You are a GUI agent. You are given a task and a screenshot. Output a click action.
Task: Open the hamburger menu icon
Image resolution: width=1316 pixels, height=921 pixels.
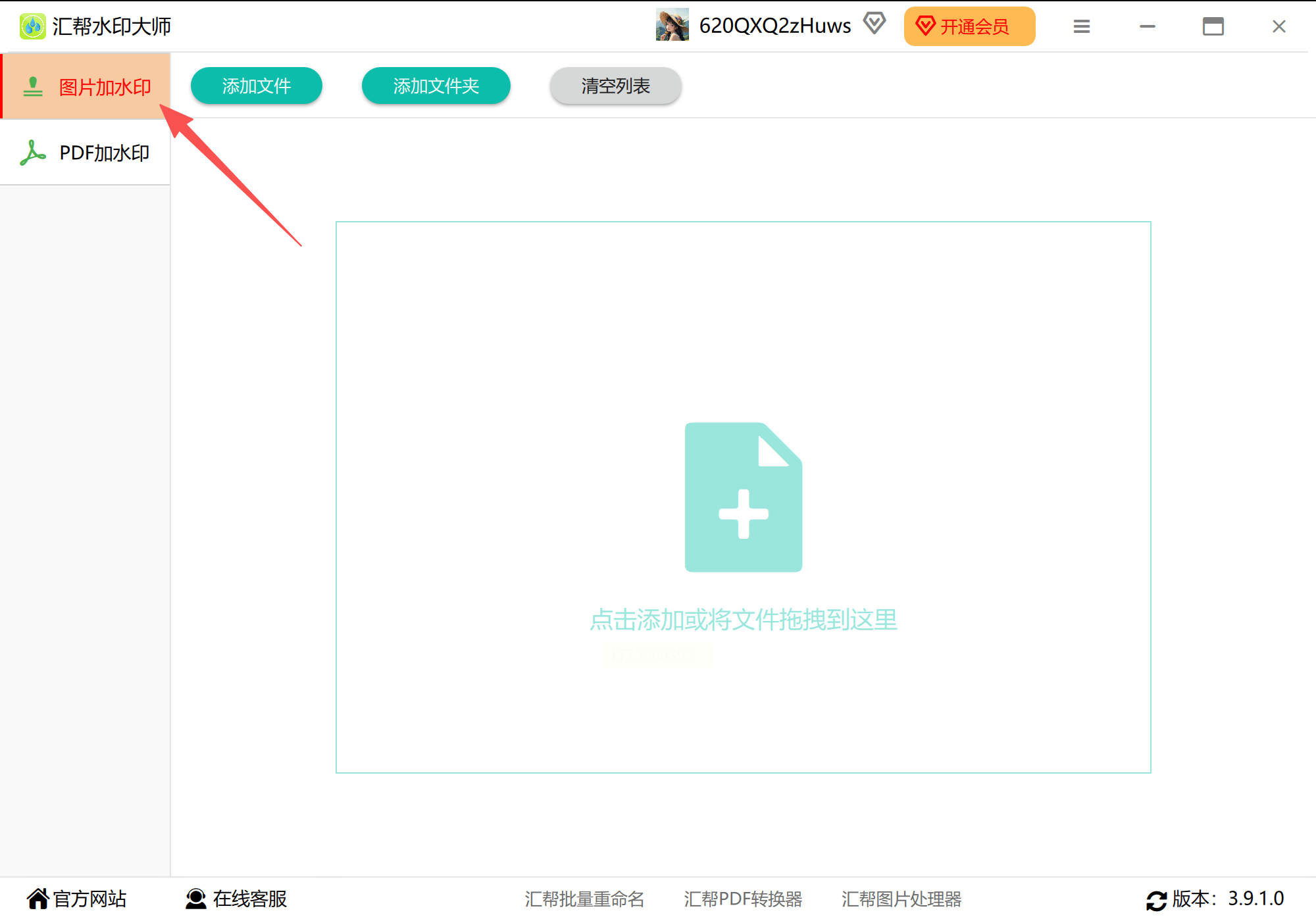pyautogui.click(x=1081, y=26)
